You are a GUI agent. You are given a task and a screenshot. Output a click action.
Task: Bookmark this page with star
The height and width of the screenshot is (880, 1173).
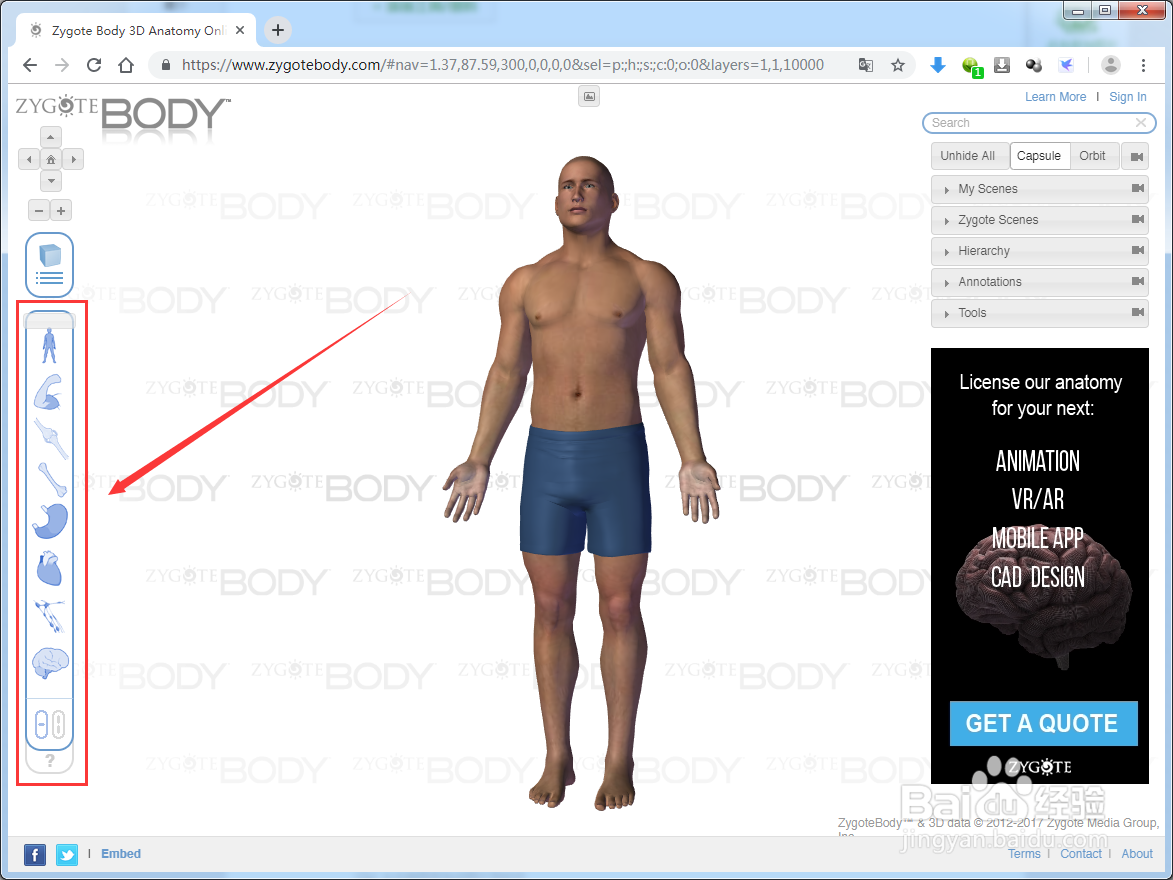click(x=898, y=65)
